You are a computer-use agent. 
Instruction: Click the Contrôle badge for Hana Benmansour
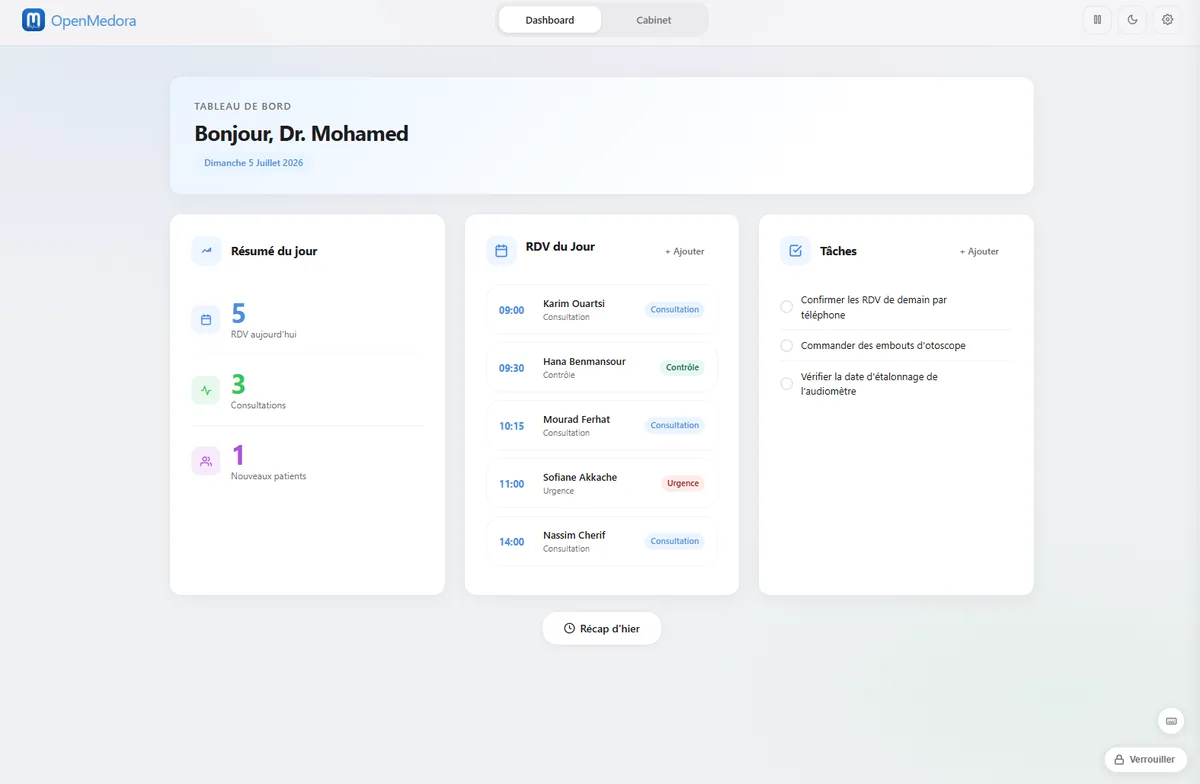coord(683,368)
